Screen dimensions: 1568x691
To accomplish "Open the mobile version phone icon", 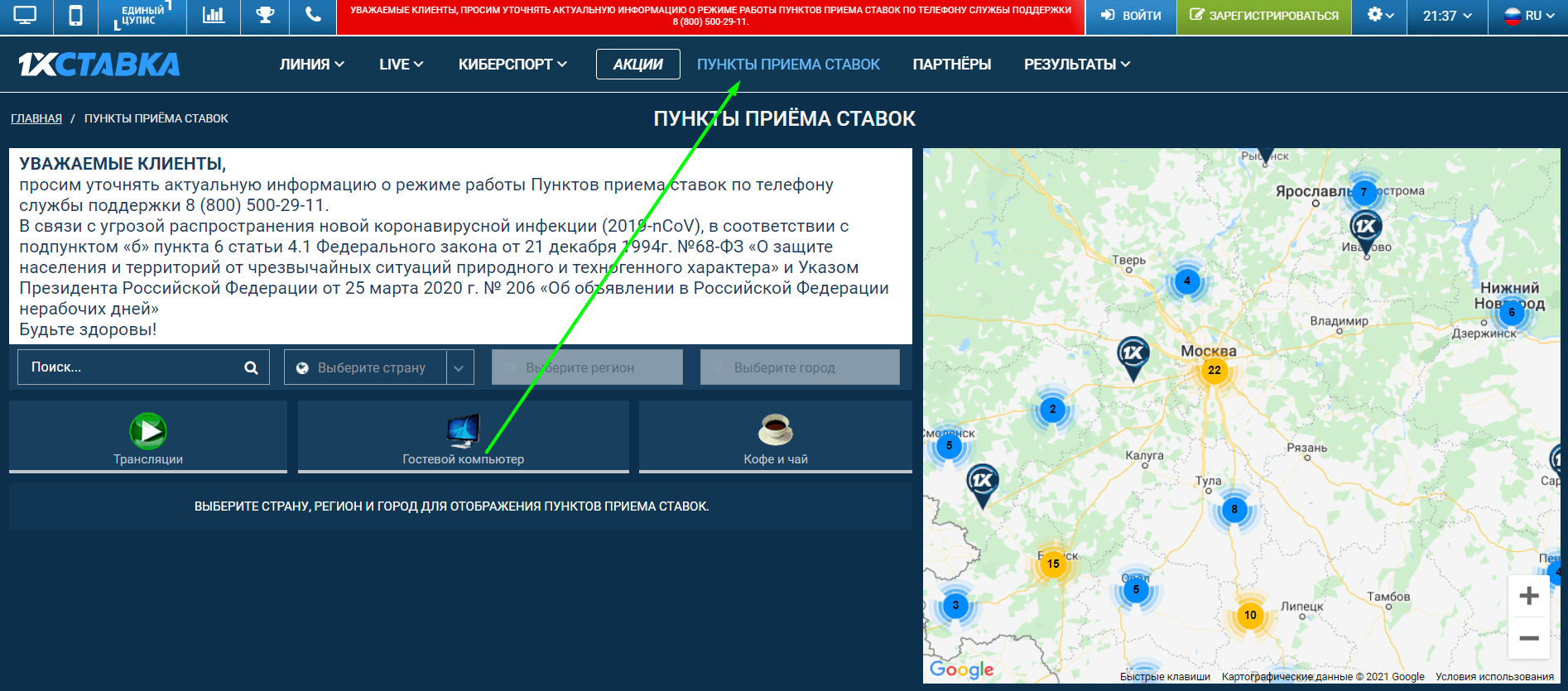I will click(75, 16).
